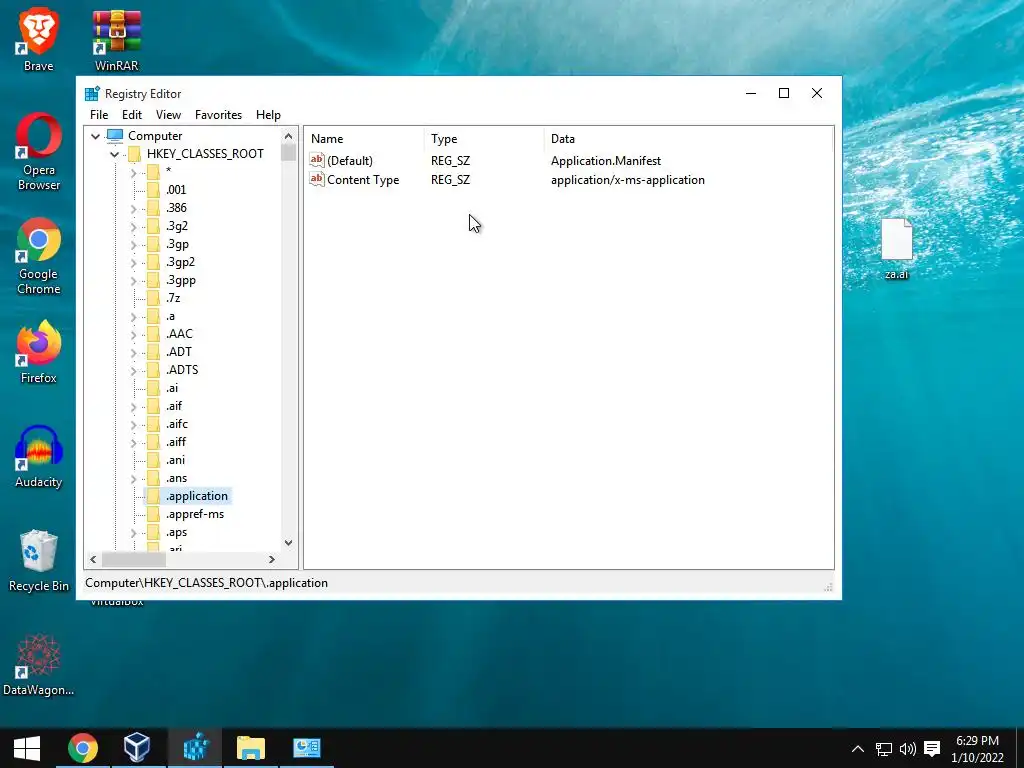
Task: Select the .3gp2 key
Action: pos(180,262)
